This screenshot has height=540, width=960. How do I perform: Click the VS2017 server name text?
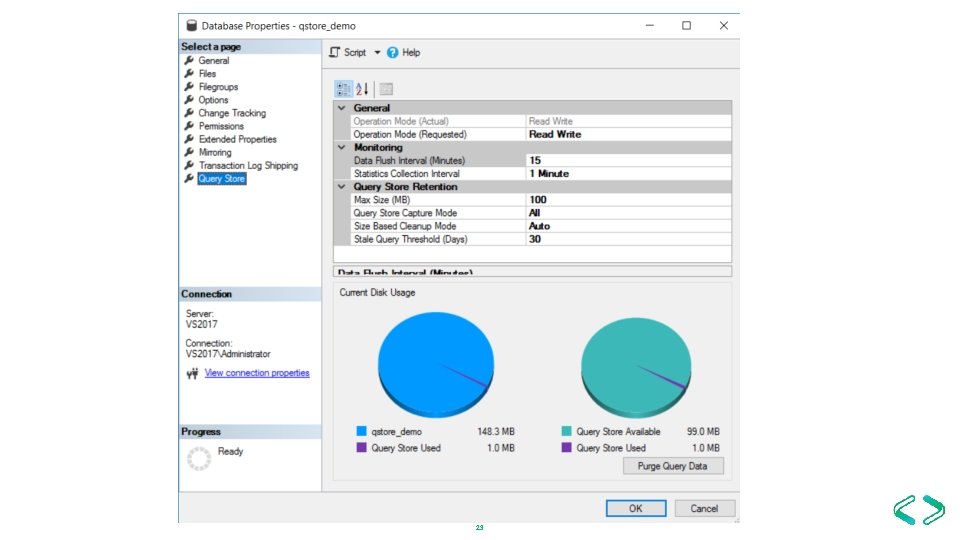201,324
